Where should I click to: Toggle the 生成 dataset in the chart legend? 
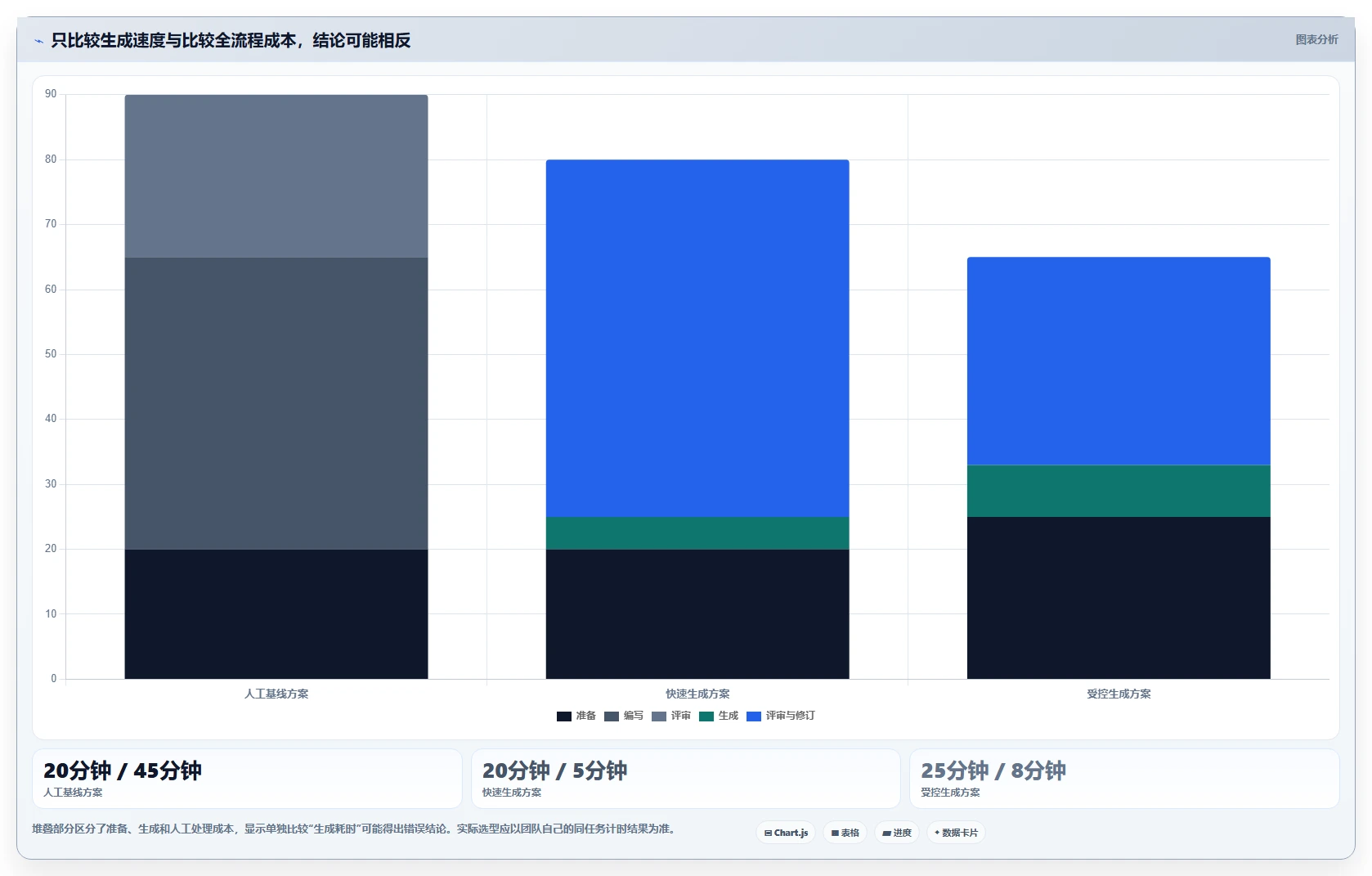[x=719, y=716]
